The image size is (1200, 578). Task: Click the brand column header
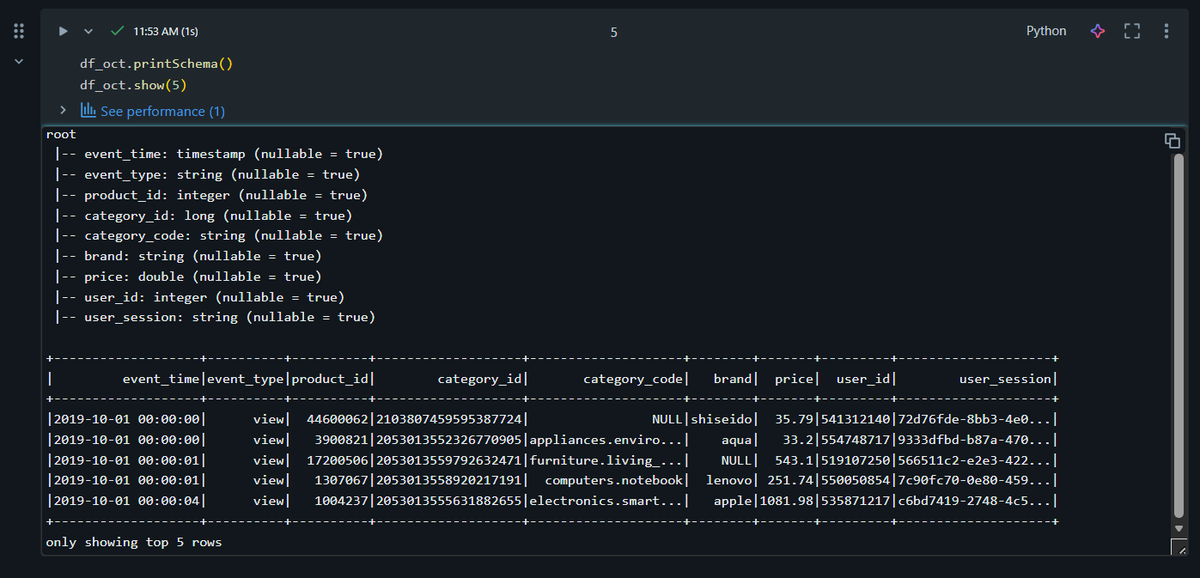point(733,379)
